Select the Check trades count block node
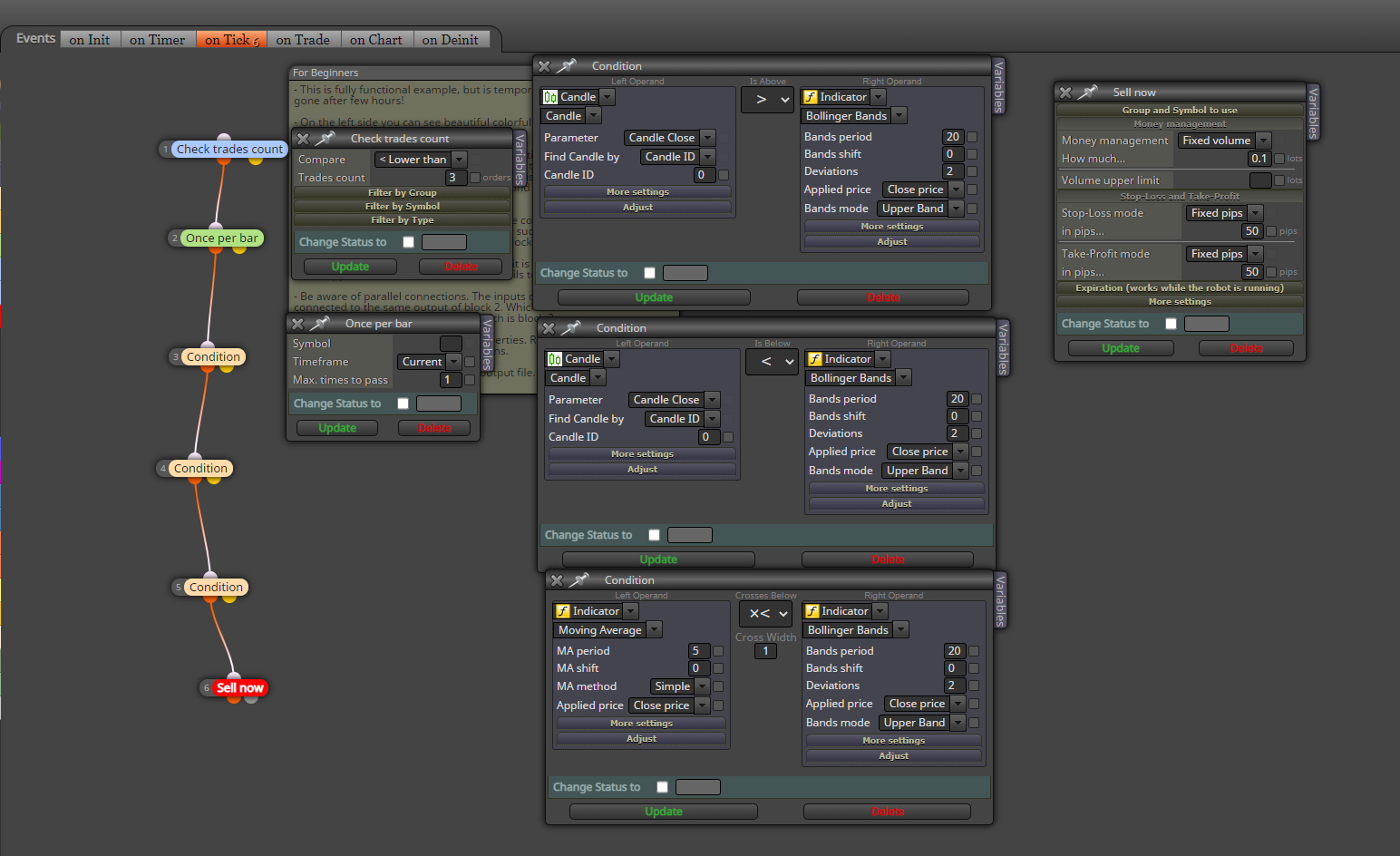 point(229,149)
